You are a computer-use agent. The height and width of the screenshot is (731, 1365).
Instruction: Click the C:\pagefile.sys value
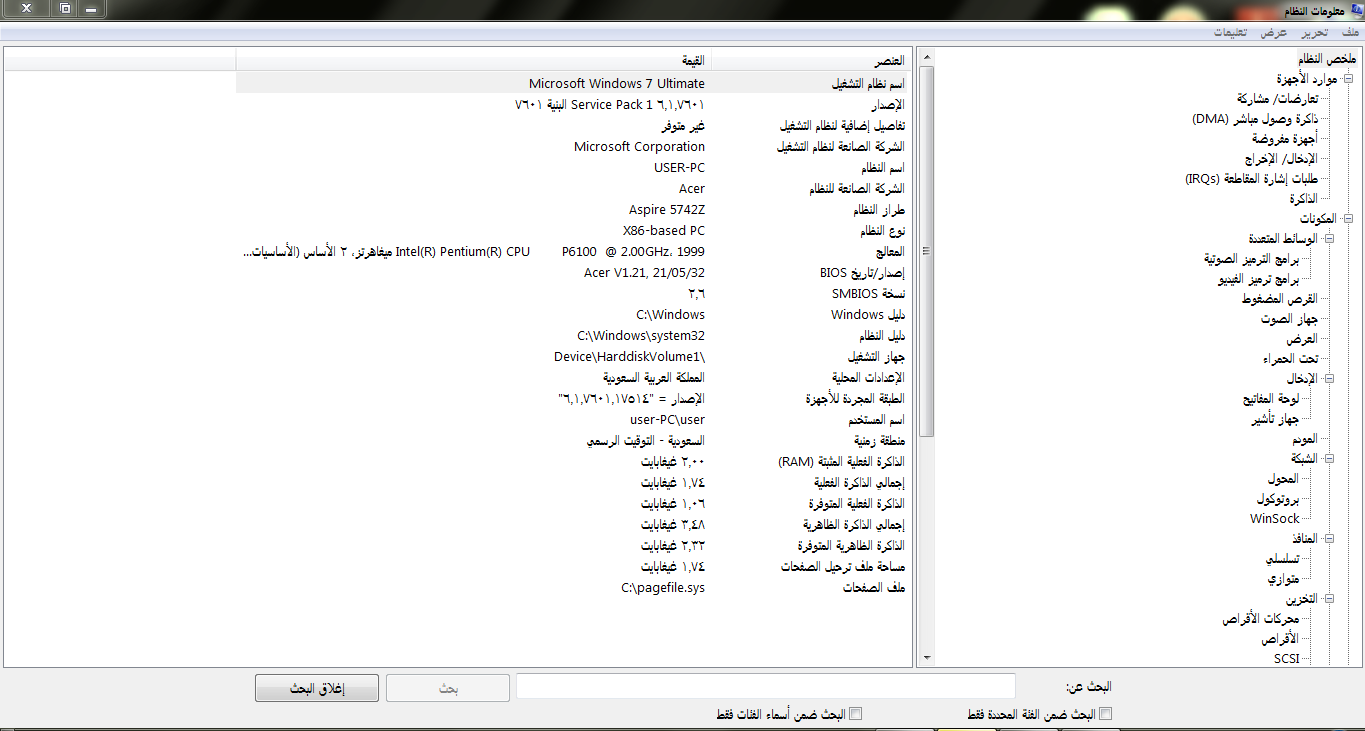pyautogui.click(x=663, y=588)
